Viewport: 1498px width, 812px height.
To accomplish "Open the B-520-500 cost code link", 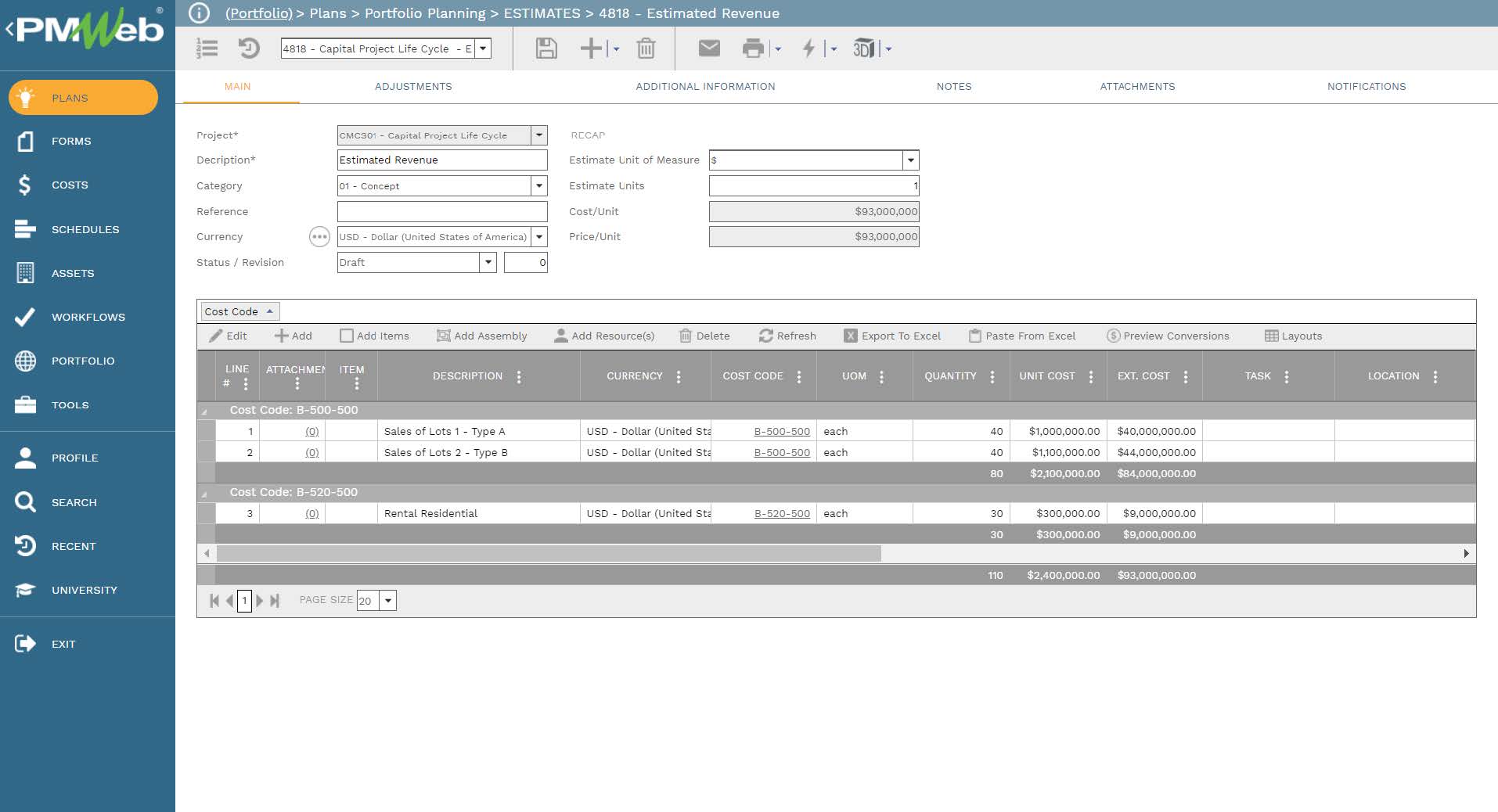I will pos(781,514).
